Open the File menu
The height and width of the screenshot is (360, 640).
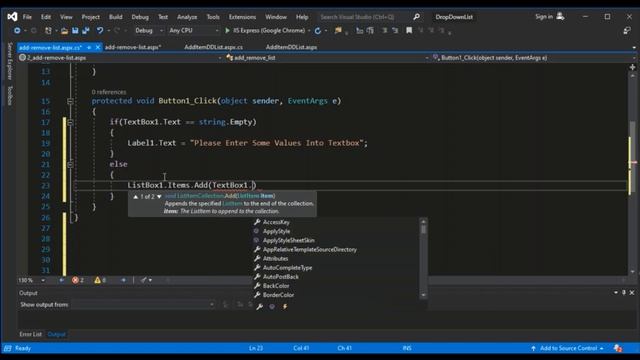[27, 17]
